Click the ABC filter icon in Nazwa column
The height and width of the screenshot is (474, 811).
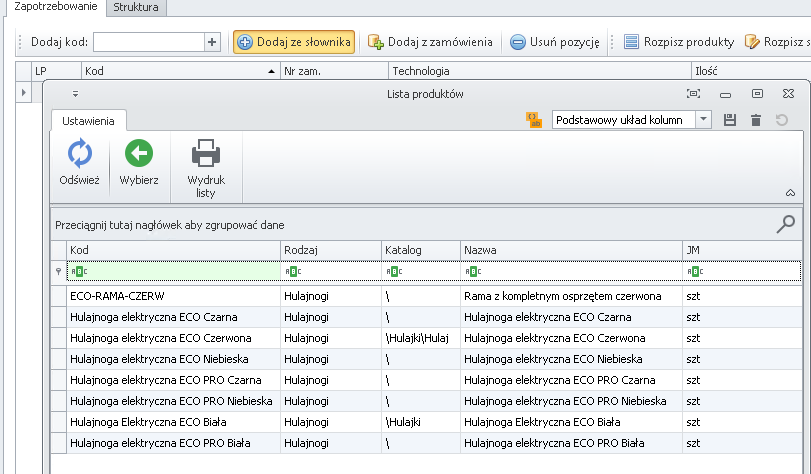(473, 271)
